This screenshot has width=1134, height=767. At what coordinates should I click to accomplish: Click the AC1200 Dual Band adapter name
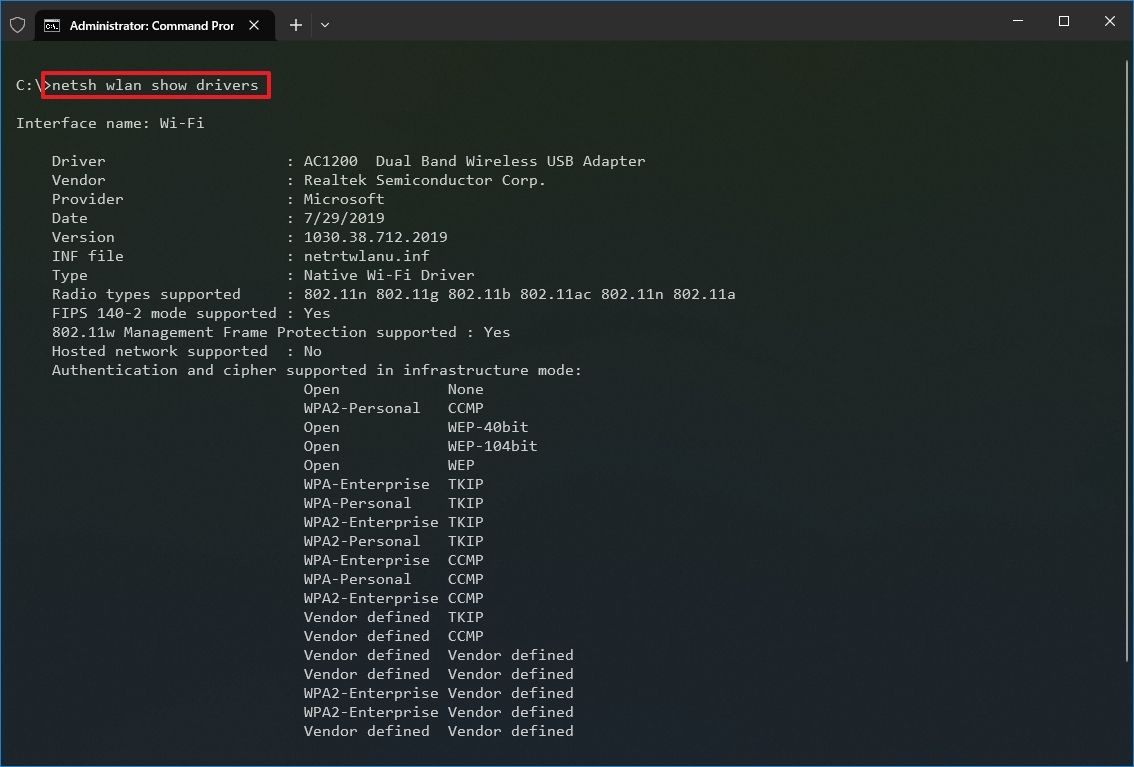[474, 161]
